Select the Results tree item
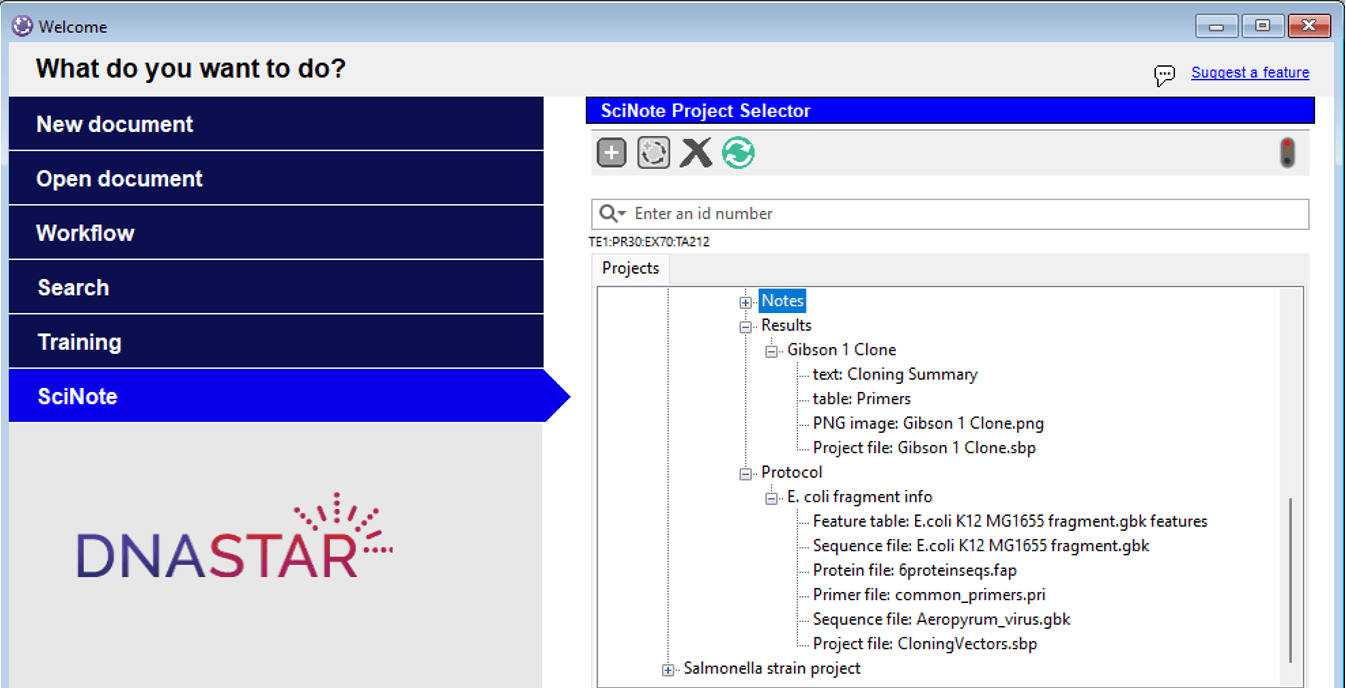The height and width of the screenshot is (688, 1346). pyautogui.click(x=786, y=325)
